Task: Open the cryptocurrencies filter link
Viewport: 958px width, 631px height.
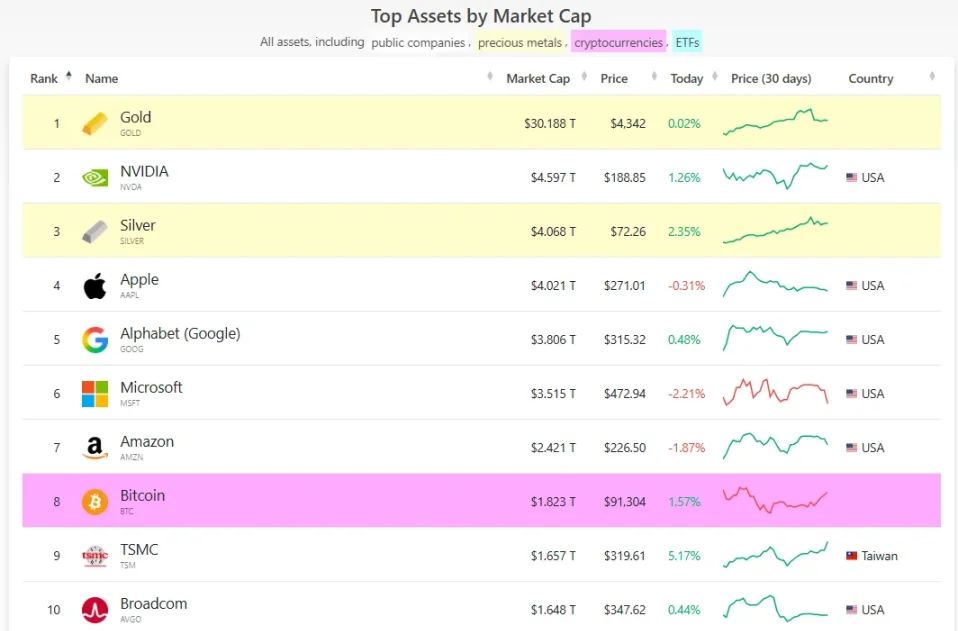Action: [618, 43]
